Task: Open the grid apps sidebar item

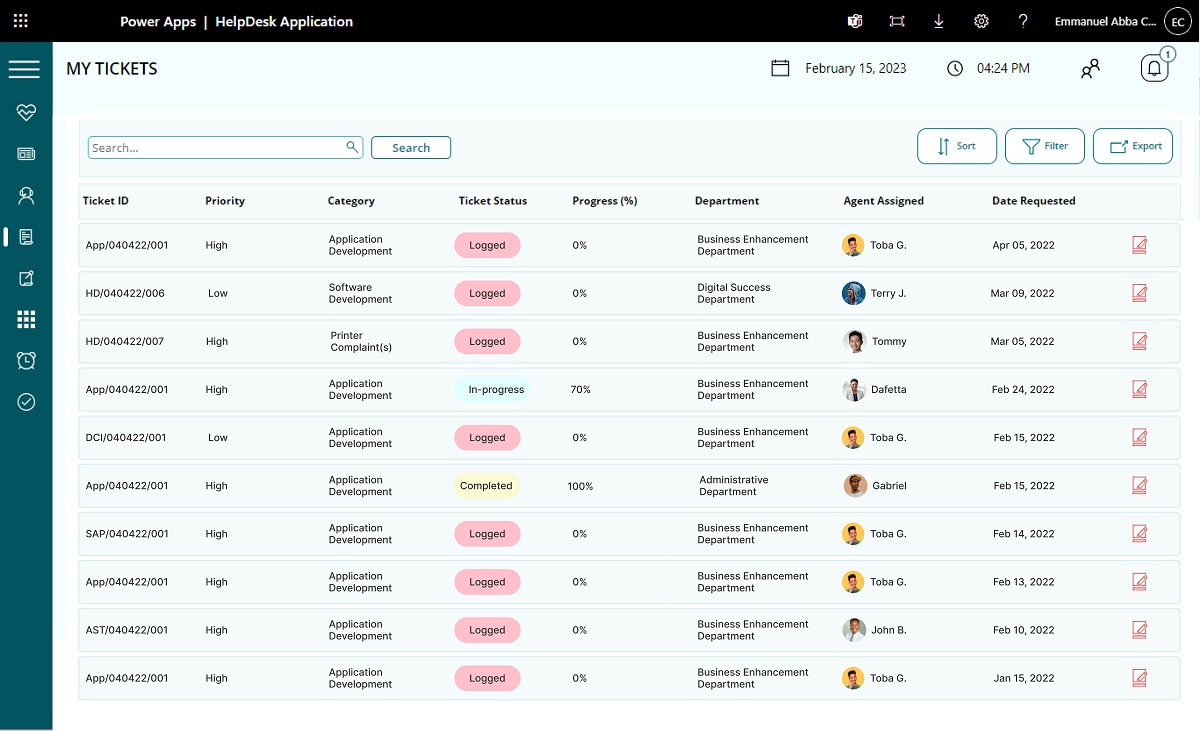Action: tap(26, 320)
